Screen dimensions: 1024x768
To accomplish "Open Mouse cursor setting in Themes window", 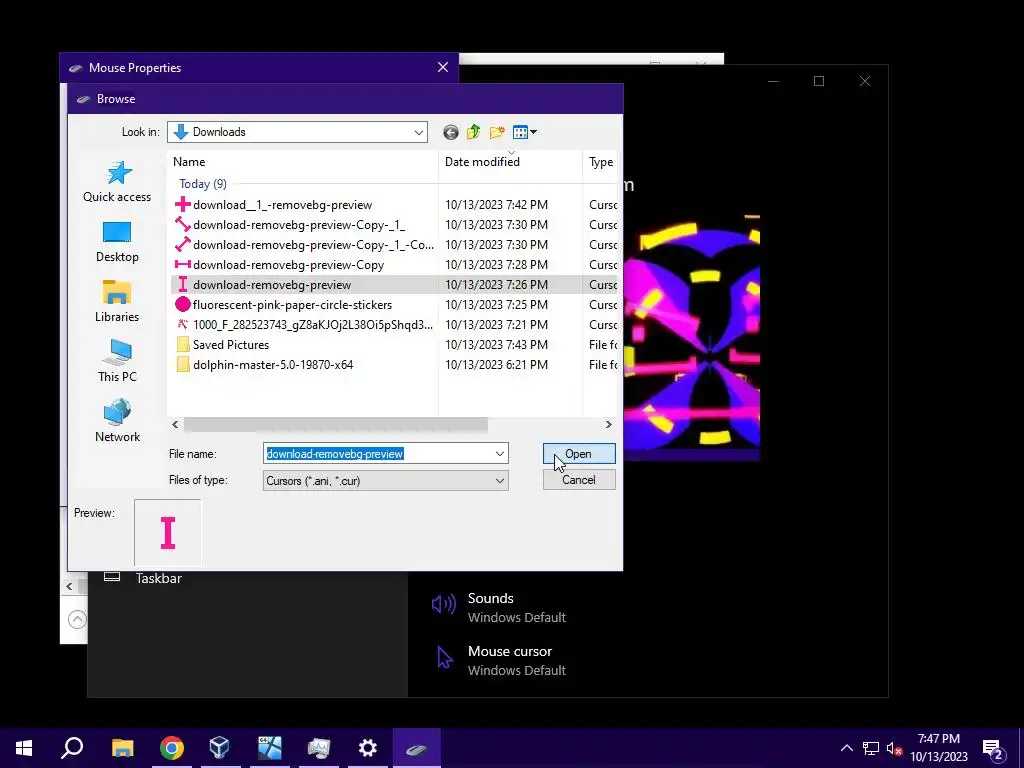I will (x=500, y=660).
